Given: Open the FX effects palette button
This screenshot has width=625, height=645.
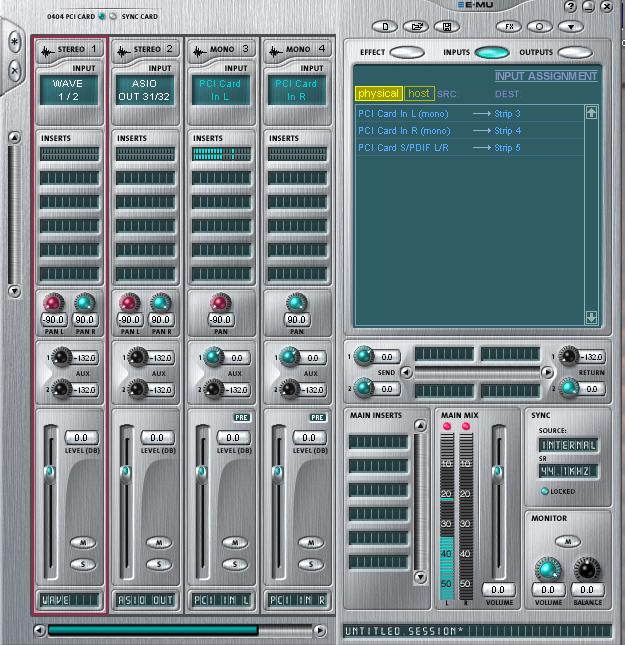Looking at the screenshot, I should point(511,26).
